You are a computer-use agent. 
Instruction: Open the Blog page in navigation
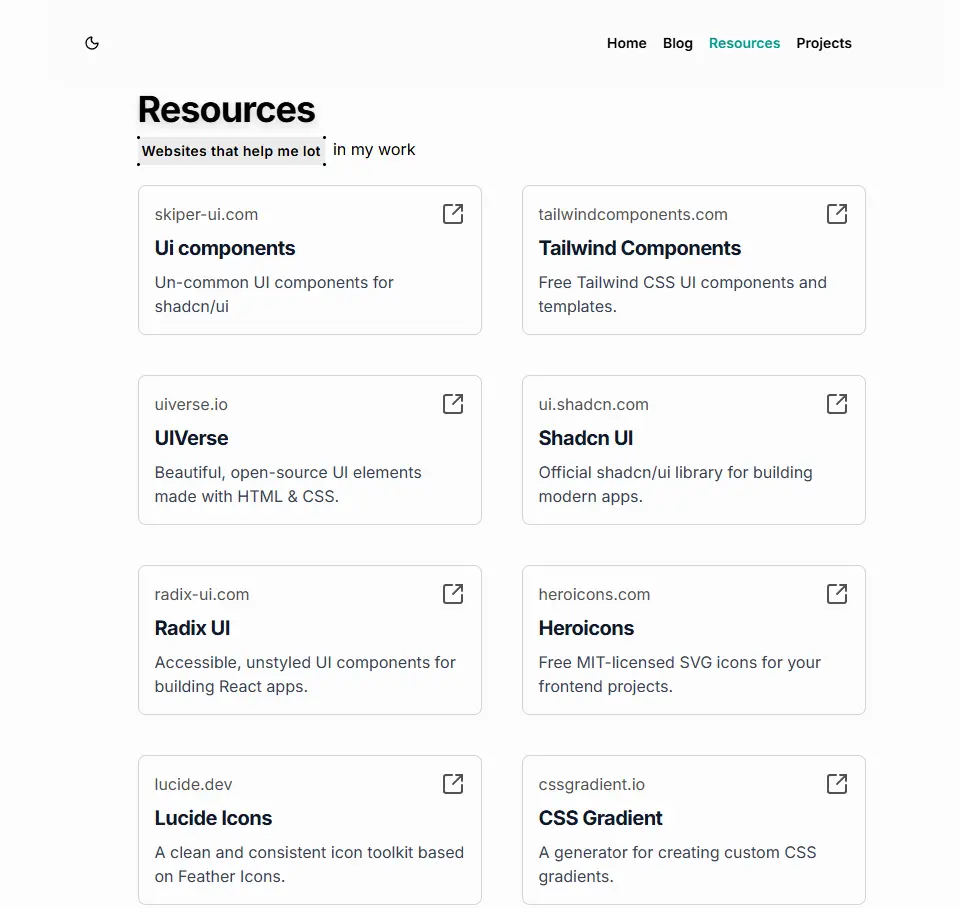pos(677,43)
